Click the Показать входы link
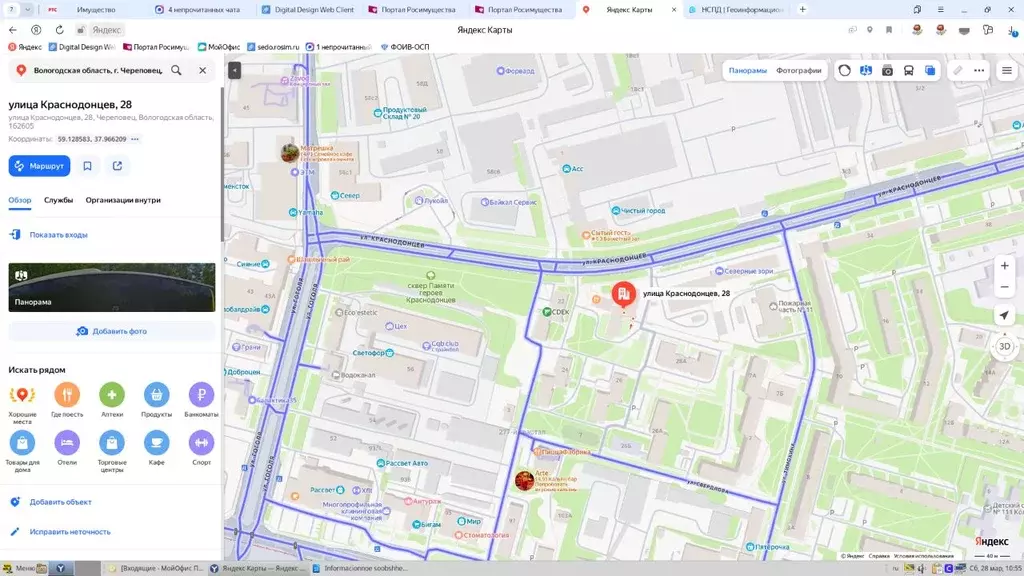The height and width of the screenshot is (576, 1024). (x=58, y=235)
